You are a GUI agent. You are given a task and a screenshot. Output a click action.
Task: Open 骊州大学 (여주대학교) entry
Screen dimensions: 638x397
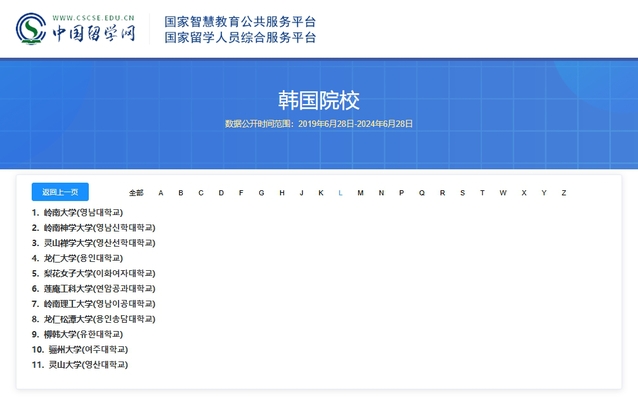pos(88,349)
